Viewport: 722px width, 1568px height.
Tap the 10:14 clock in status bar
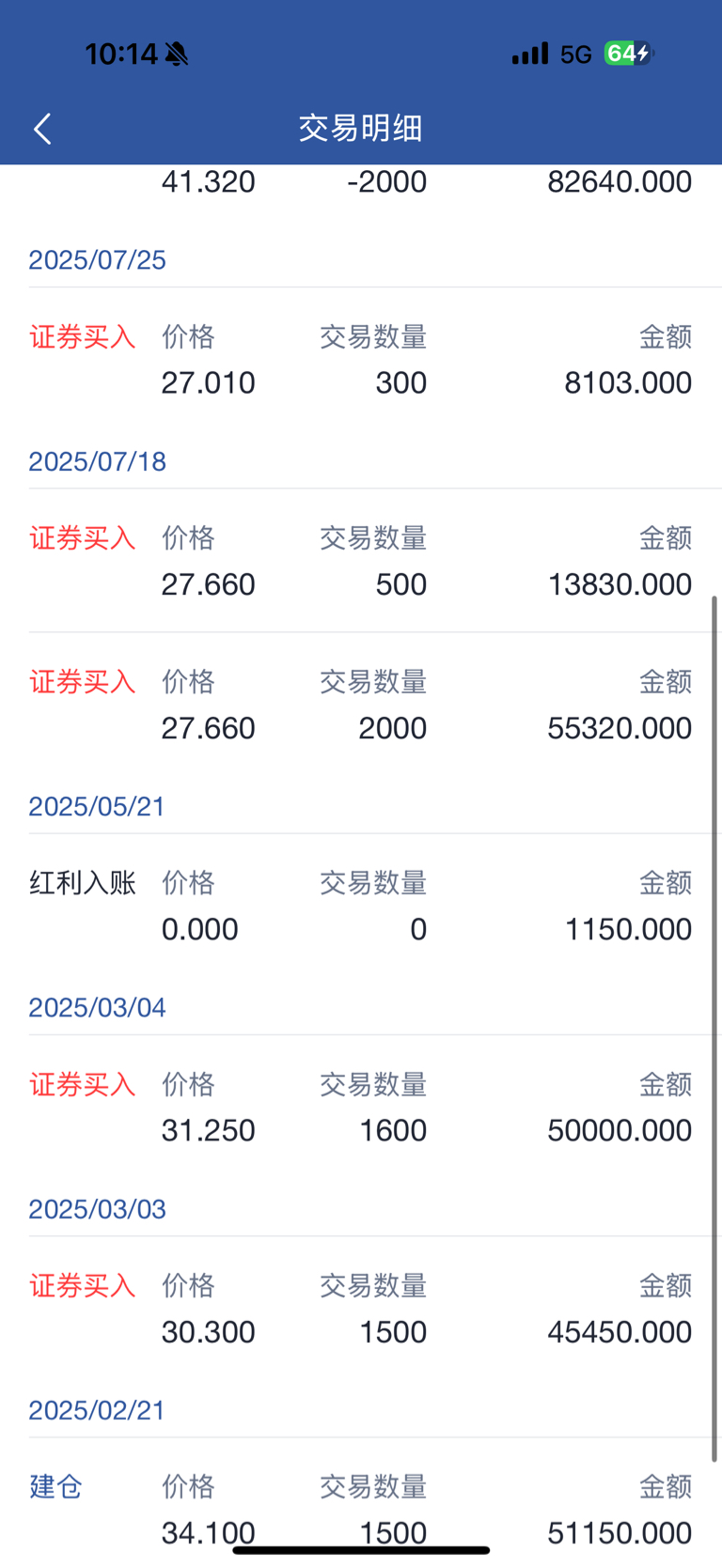[x=121, y=54]
